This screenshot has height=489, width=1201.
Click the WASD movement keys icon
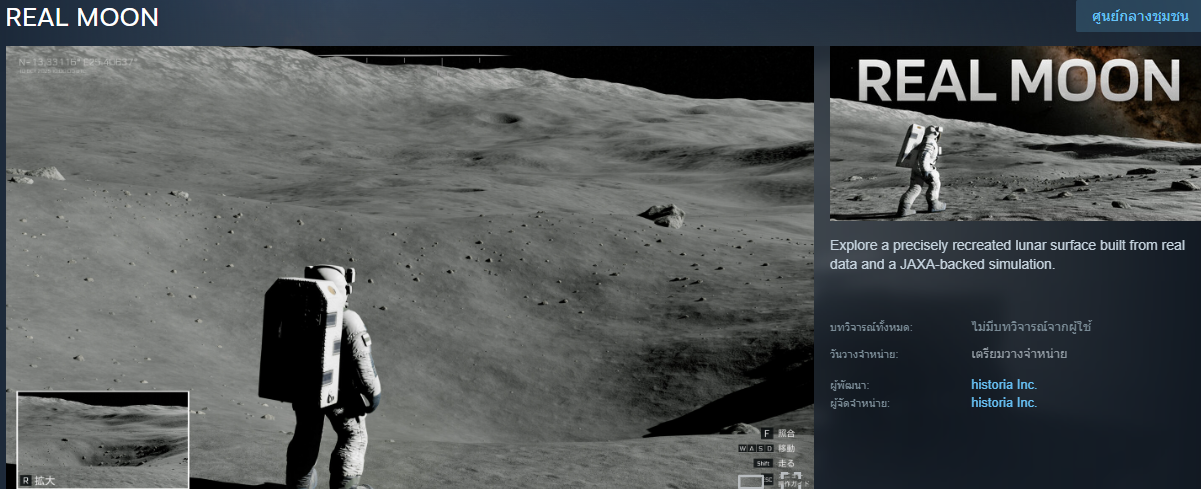click(756, 449)
